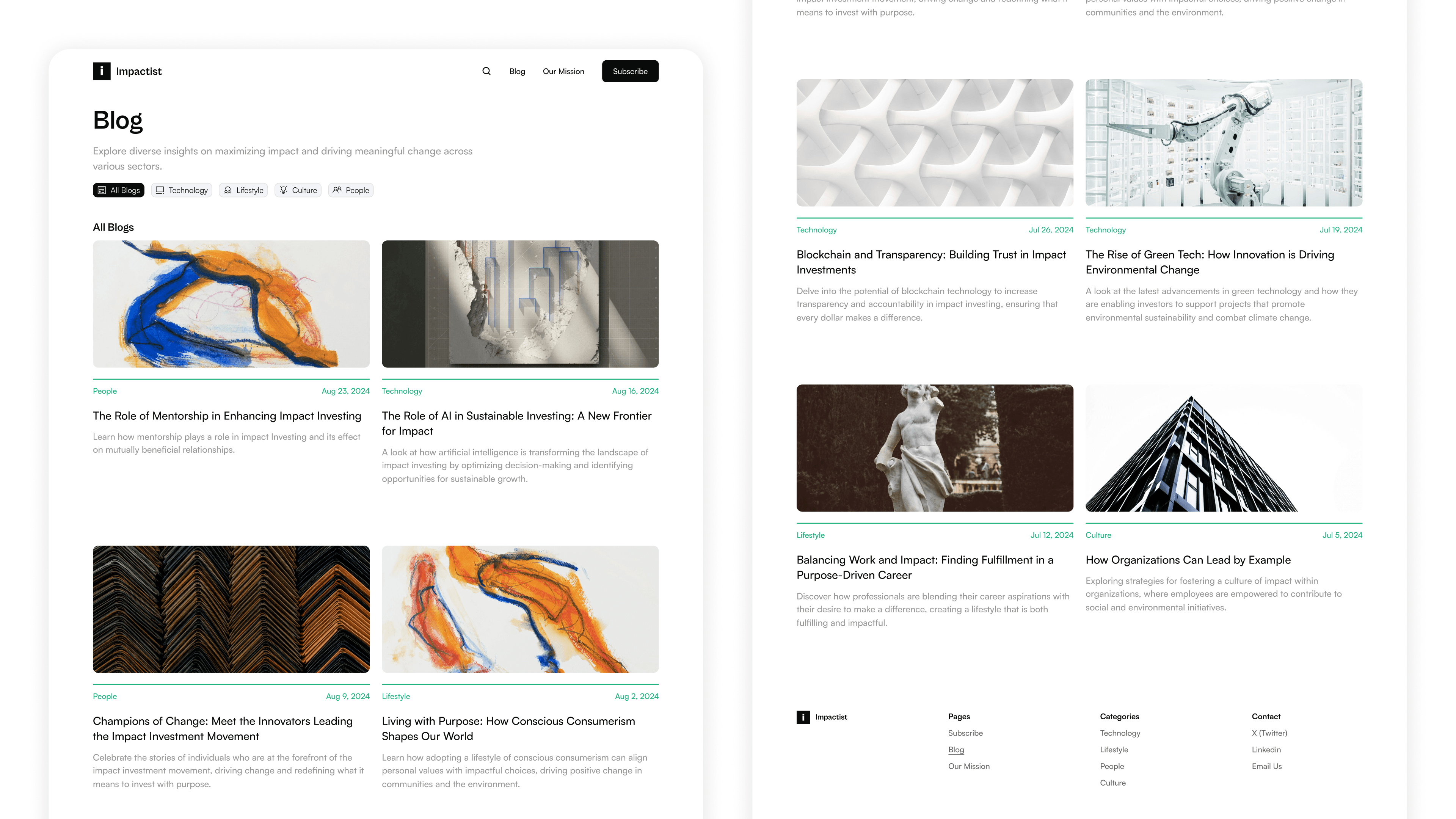Click the 'Aug 23, 2024' date
Viewport: 1456px width, 819px height.
point(345,391)
